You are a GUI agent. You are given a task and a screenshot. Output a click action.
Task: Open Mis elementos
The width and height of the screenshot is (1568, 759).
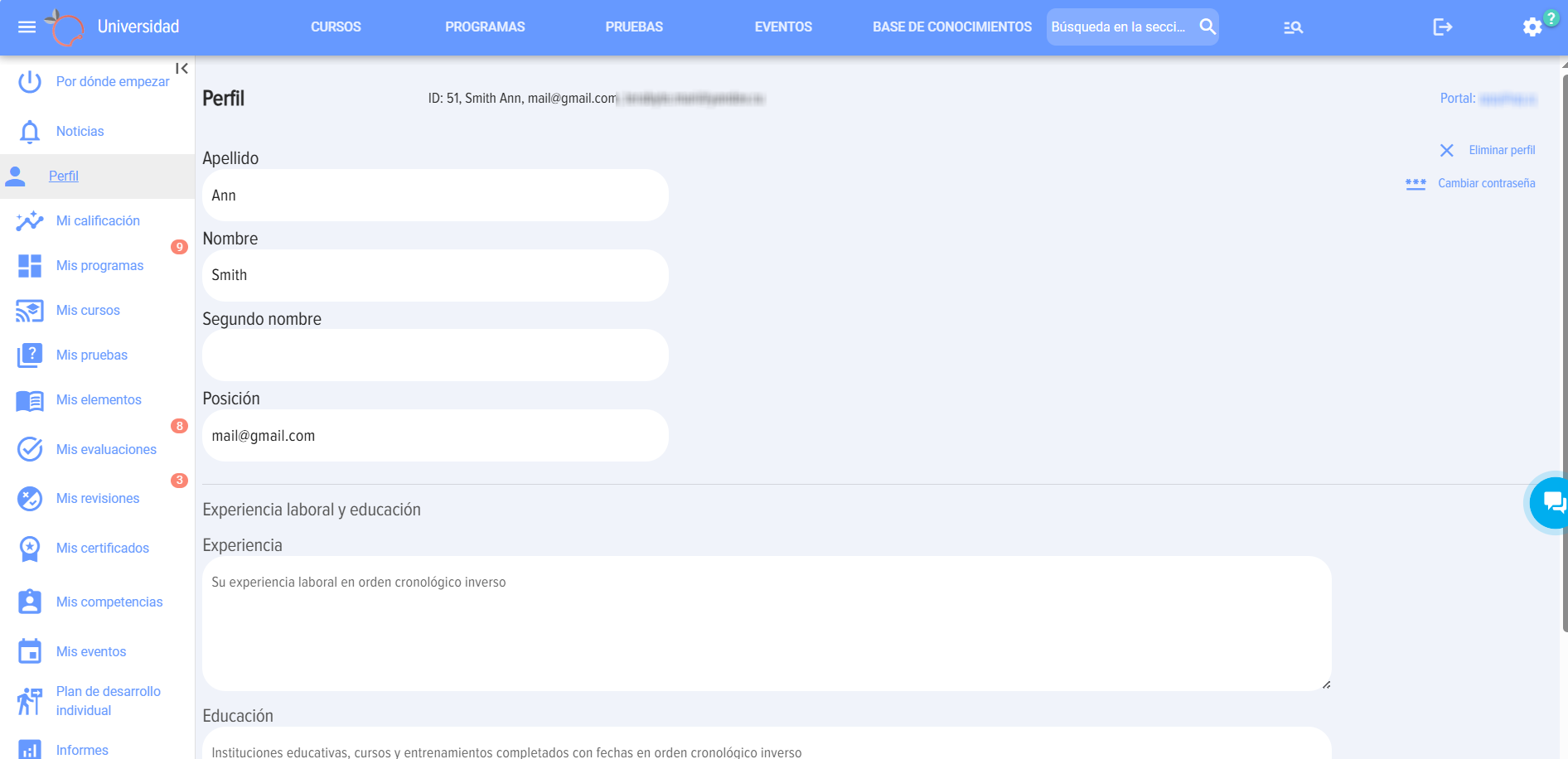tap(99, 400)
